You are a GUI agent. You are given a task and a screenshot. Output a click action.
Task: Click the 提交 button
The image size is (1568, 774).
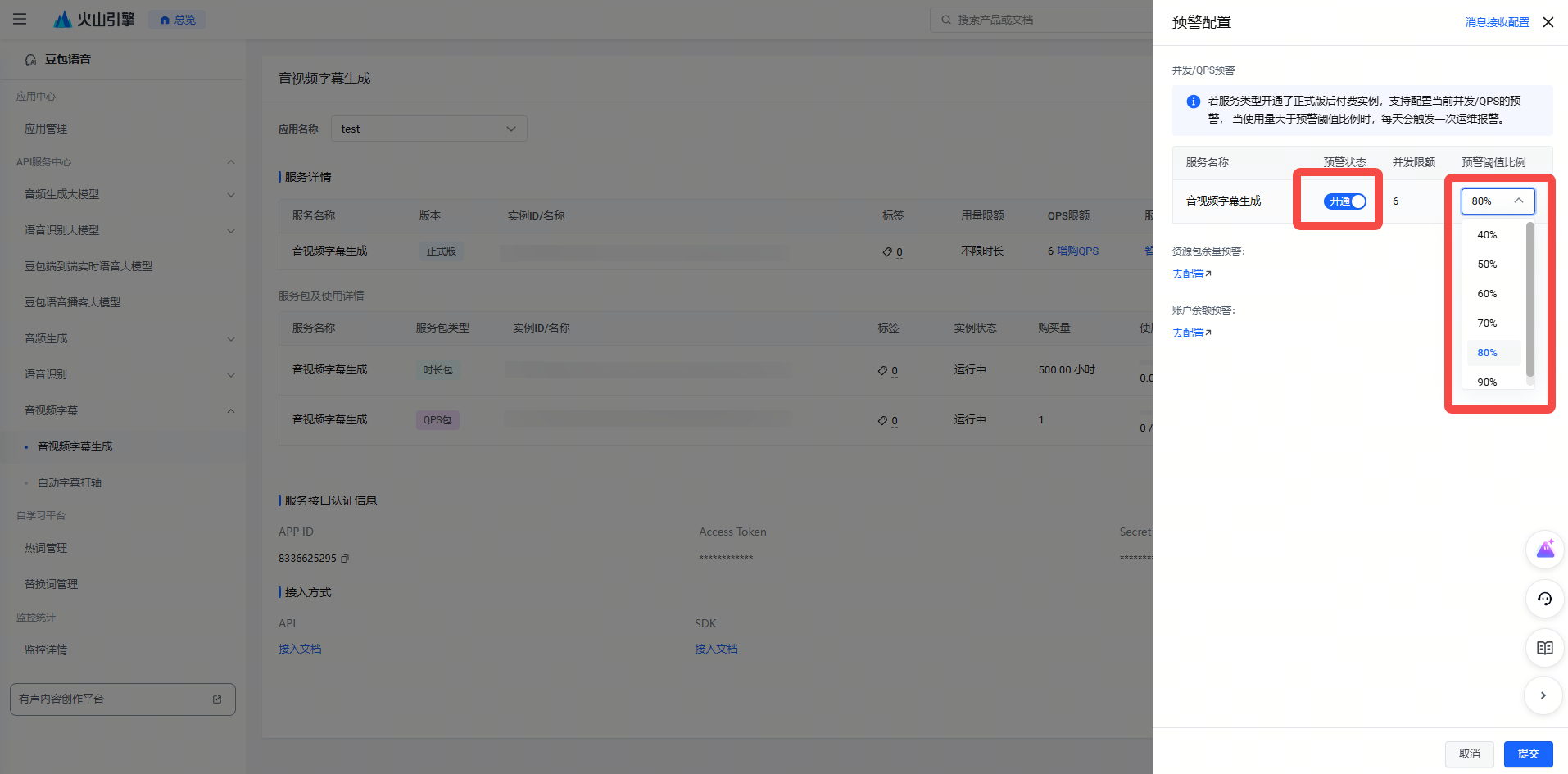coord(1528,754)
